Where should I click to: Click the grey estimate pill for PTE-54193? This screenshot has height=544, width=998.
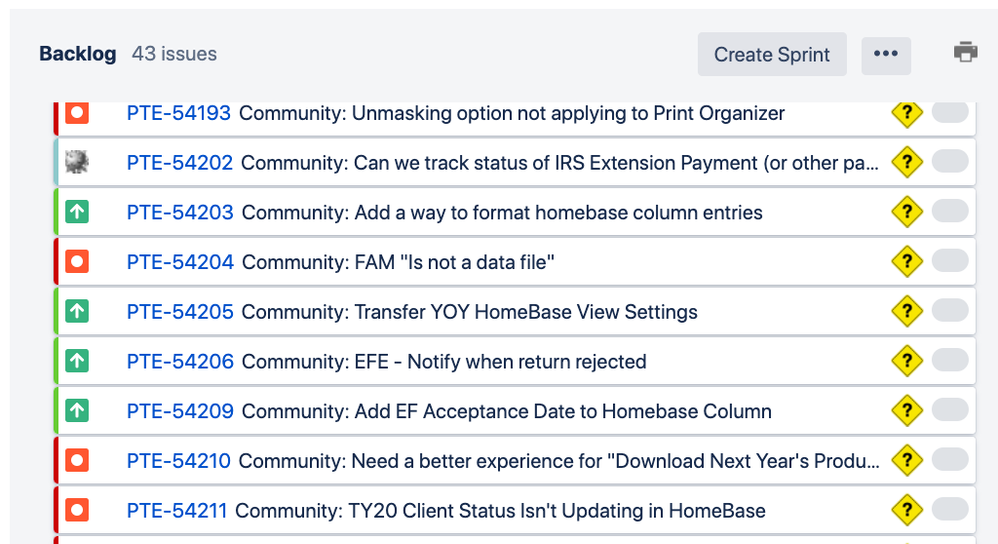point(950,112)
